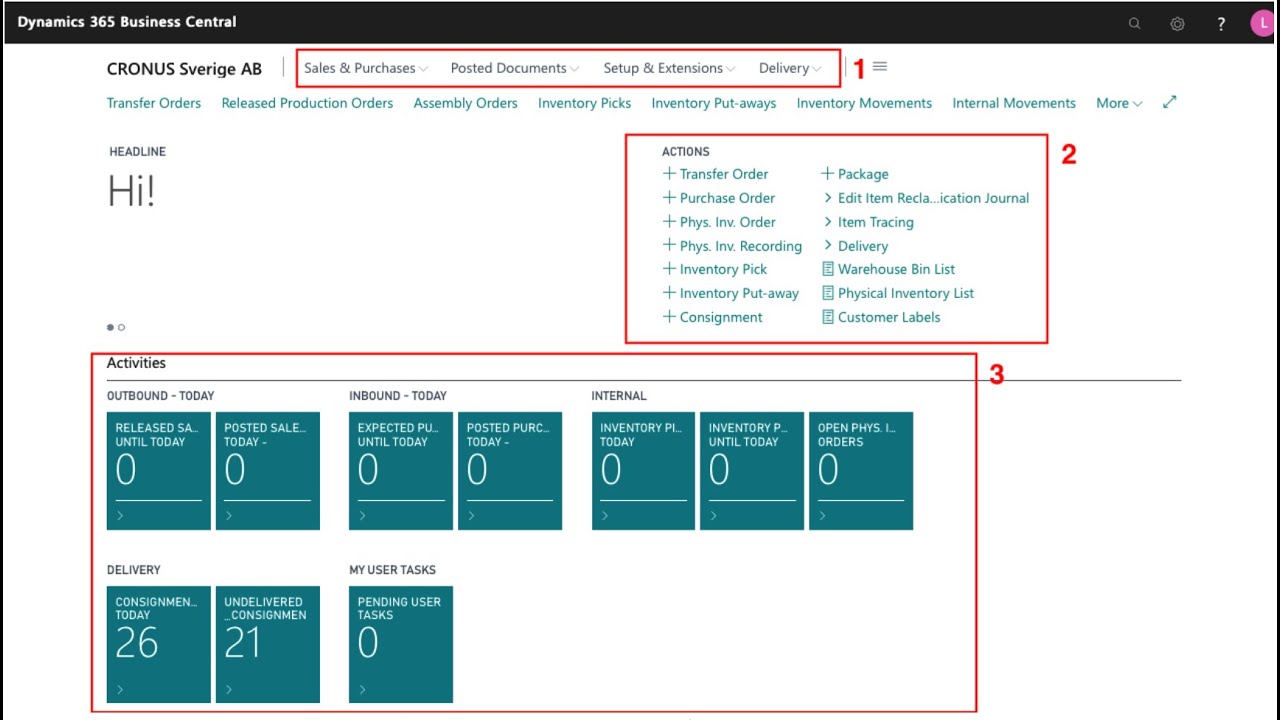Open the More dropdown in navigation links
The image size is (1280, 720).
1119,103
